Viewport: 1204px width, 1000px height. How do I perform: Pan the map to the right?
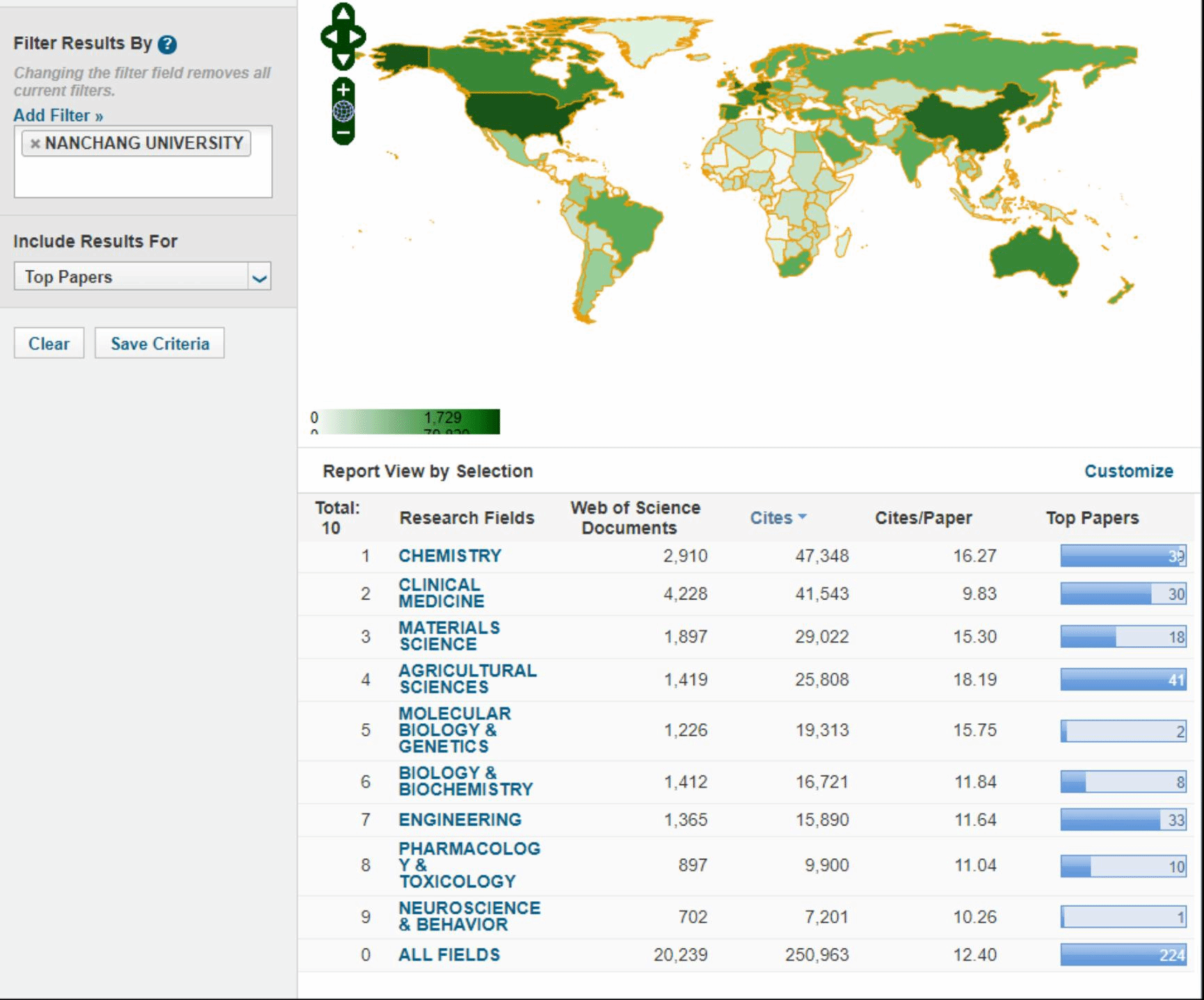tap(358, 37)
